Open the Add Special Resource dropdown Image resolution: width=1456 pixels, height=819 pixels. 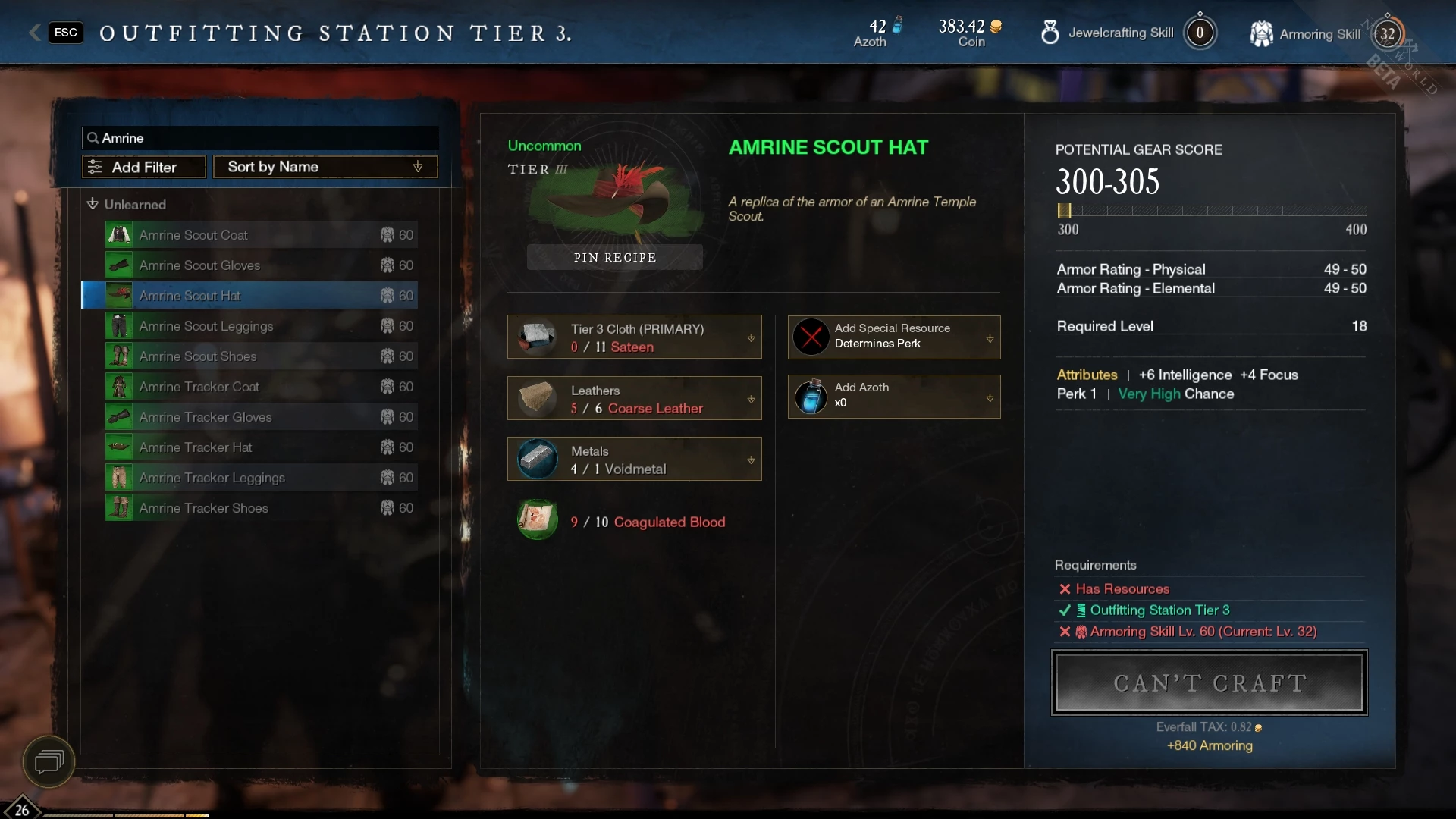[x=894, y=337]
